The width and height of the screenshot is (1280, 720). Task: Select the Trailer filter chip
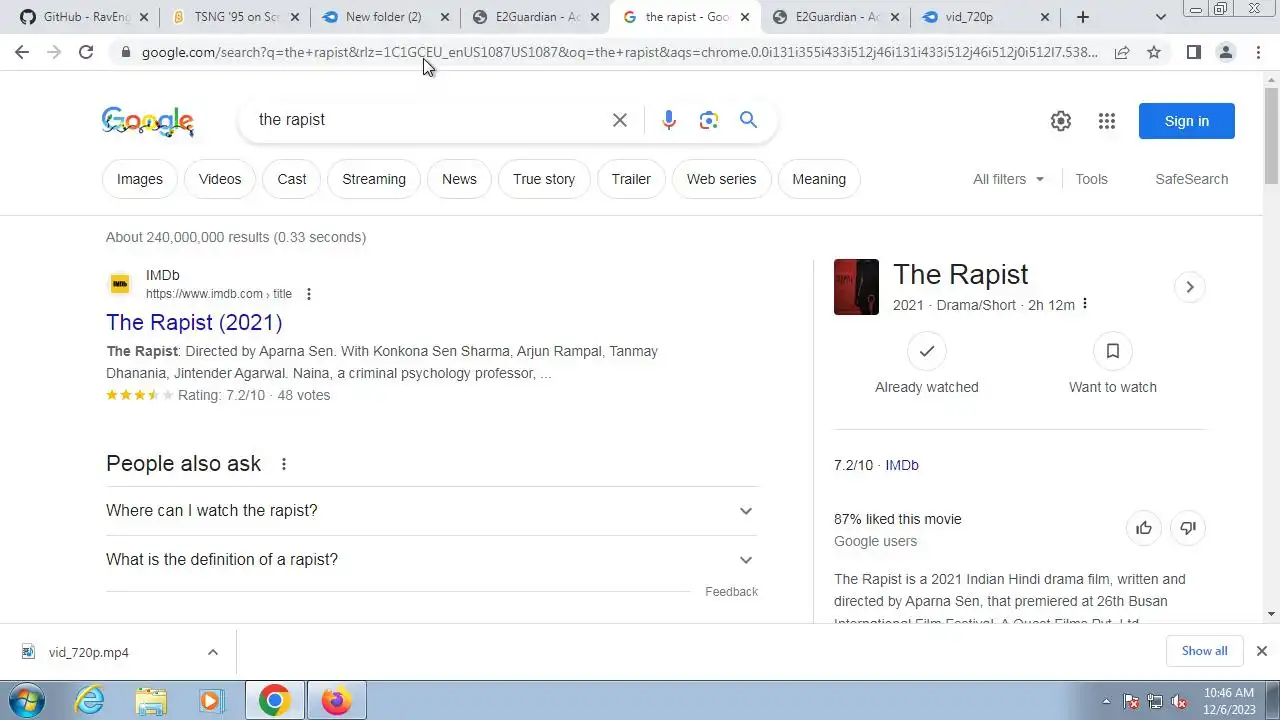[631, 179]
